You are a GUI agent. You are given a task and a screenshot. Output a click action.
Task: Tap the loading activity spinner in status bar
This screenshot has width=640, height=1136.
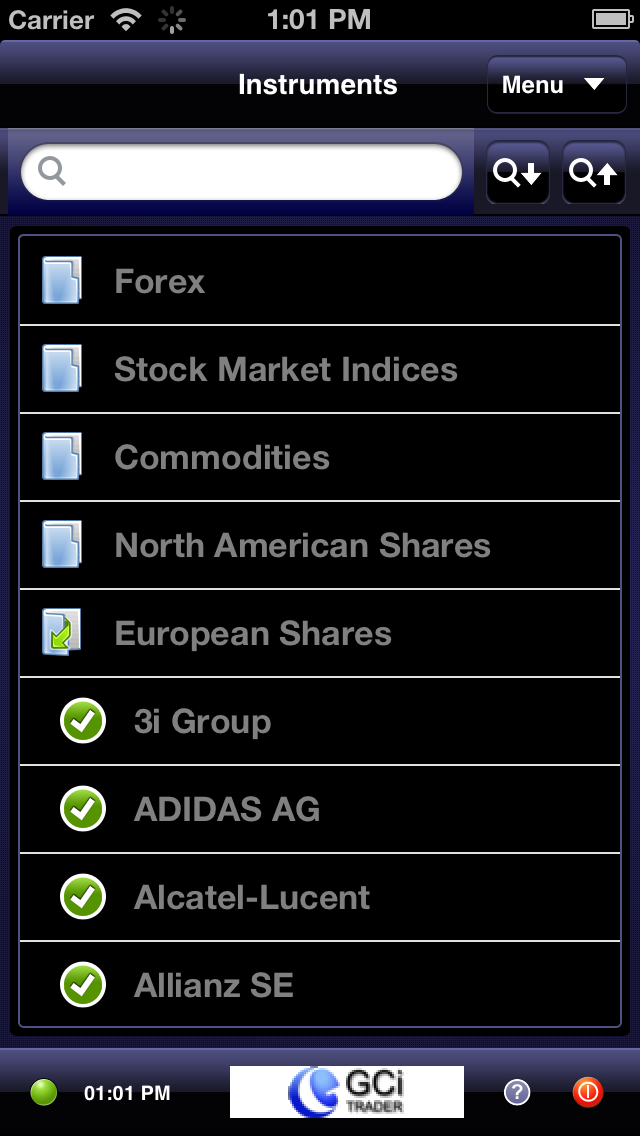[174, 19]
